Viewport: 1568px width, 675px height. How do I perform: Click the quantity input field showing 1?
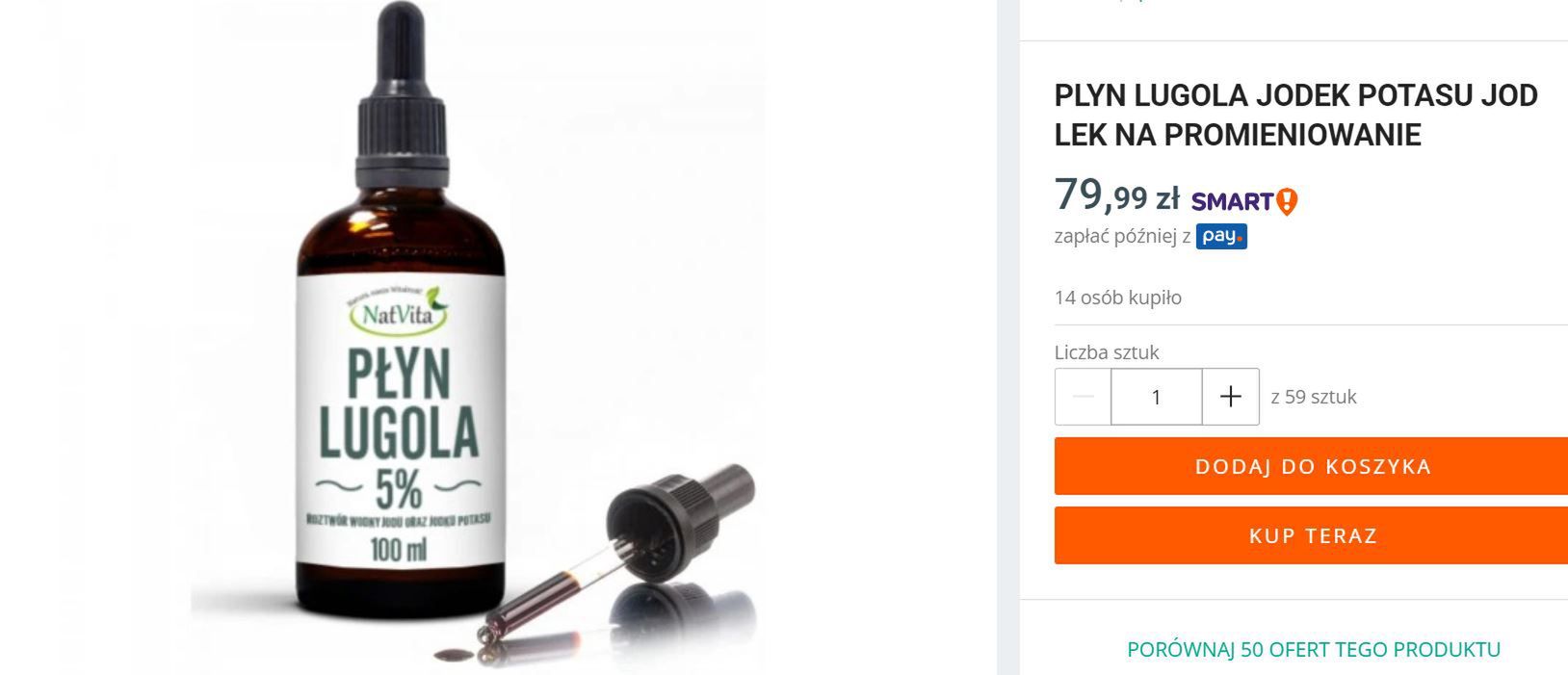1157,397
